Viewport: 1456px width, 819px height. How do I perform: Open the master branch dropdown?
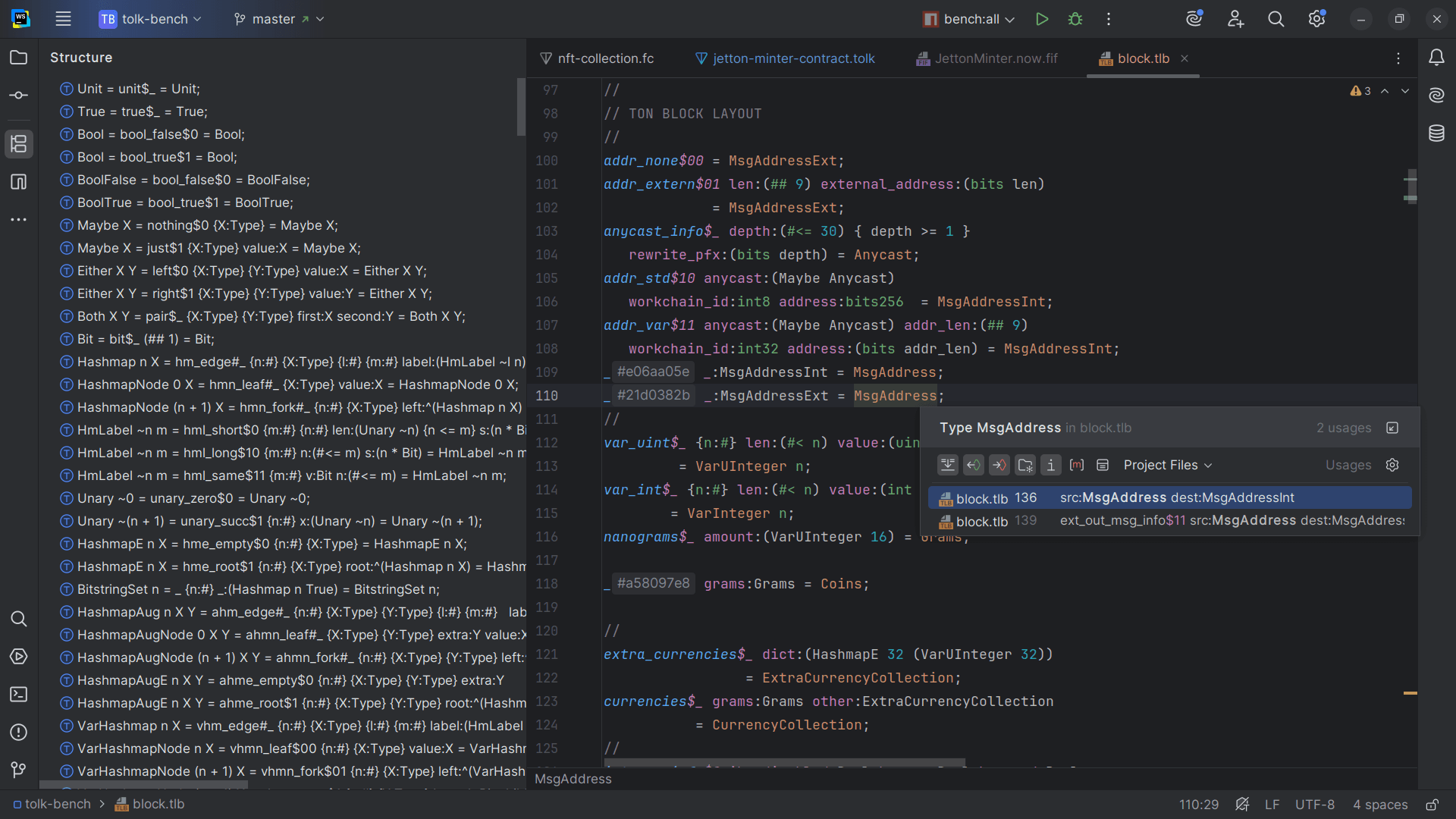click(279, 19)
